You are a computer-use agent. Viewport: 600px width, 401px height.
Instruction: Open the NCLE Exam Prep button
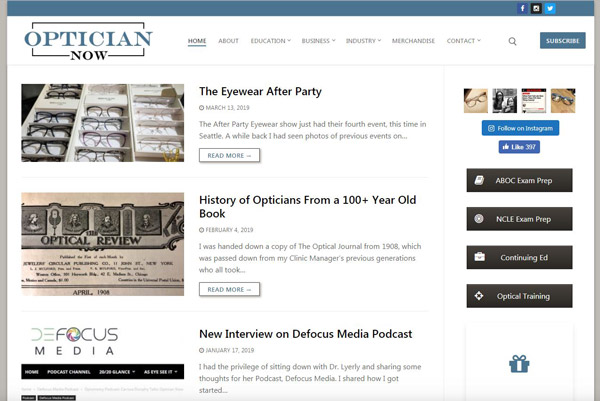519,219
